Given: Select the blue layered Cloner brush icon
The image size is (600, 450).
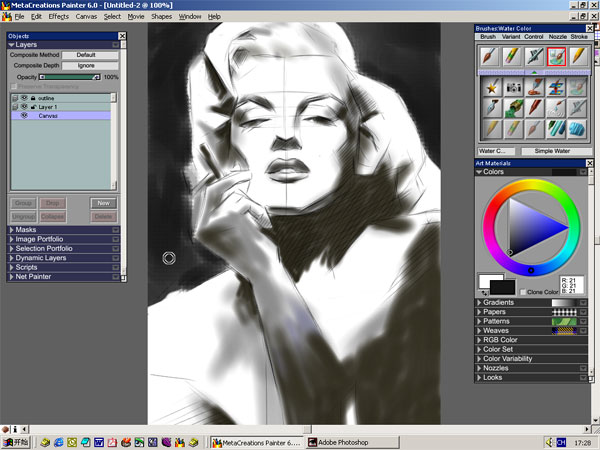Looking at the screenshot, I should (556, 88).
